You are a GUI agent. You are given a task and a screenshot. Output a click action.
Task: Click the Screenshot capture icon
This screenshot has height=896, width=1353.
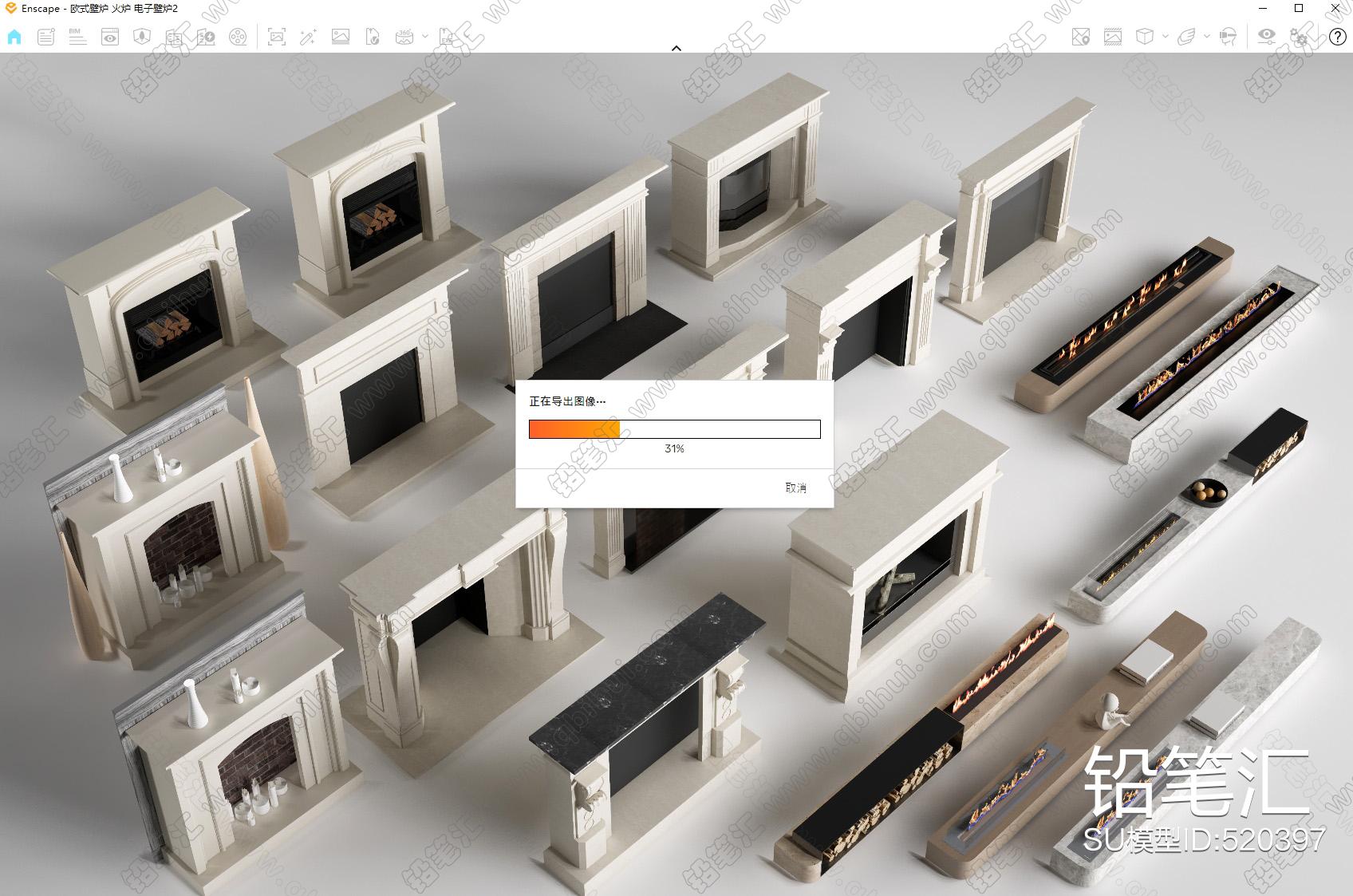pyautogui.click(x=277, y=37)
